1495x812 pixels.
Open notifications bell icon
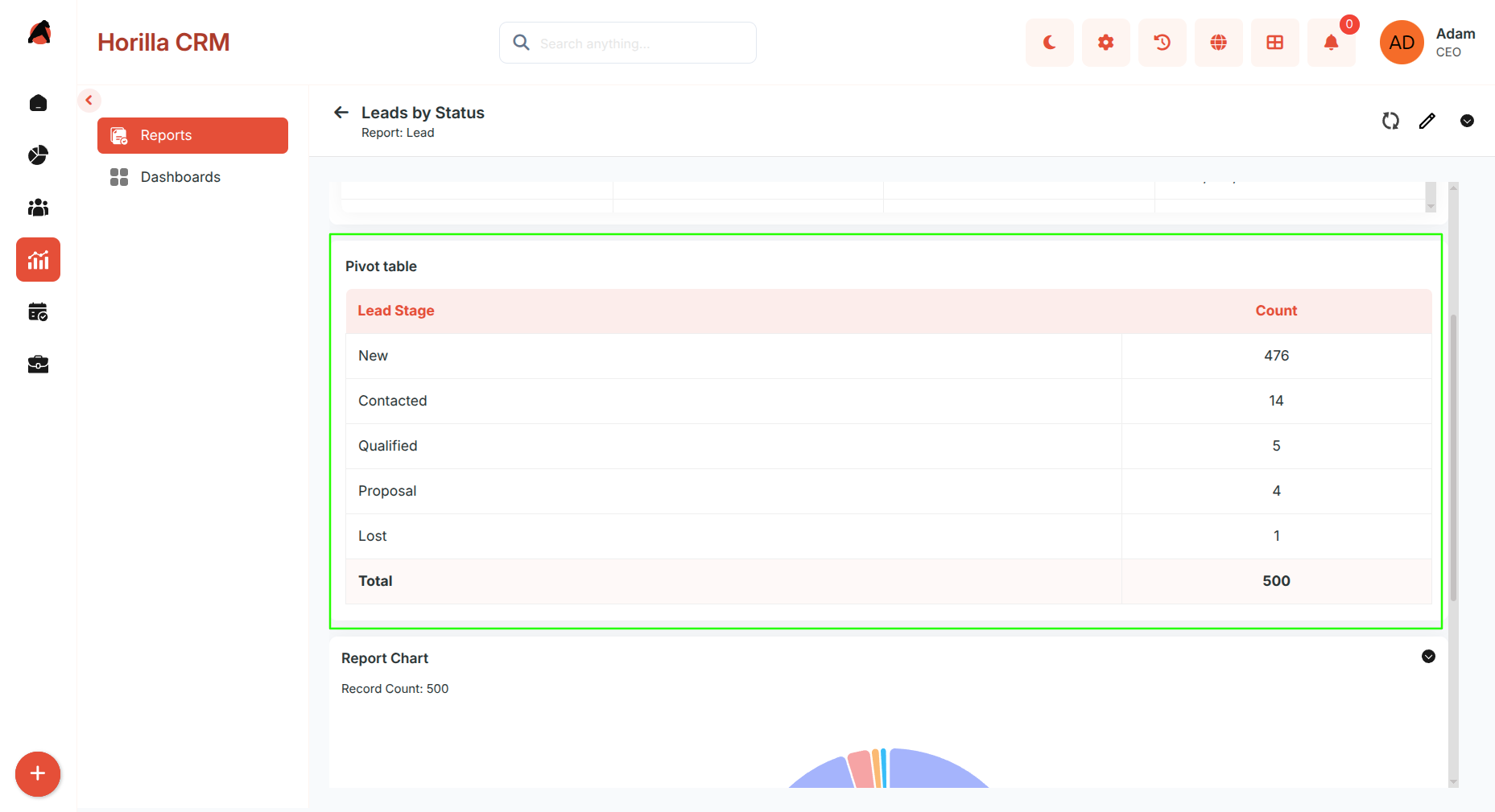pyautogui.click(x=1331, y=43)
